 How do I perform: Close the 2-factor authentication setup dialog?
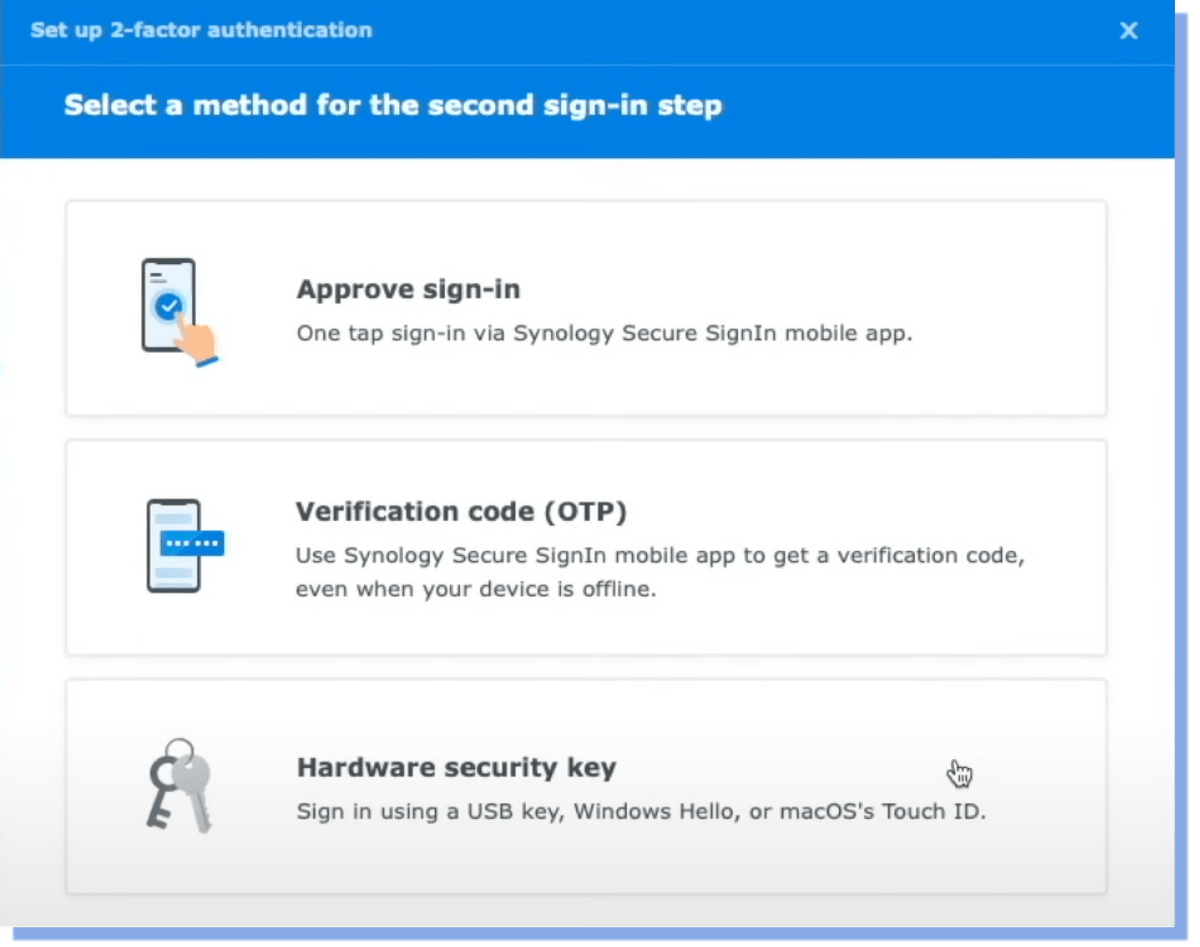pyautogui.click(x=1129, y=31)
